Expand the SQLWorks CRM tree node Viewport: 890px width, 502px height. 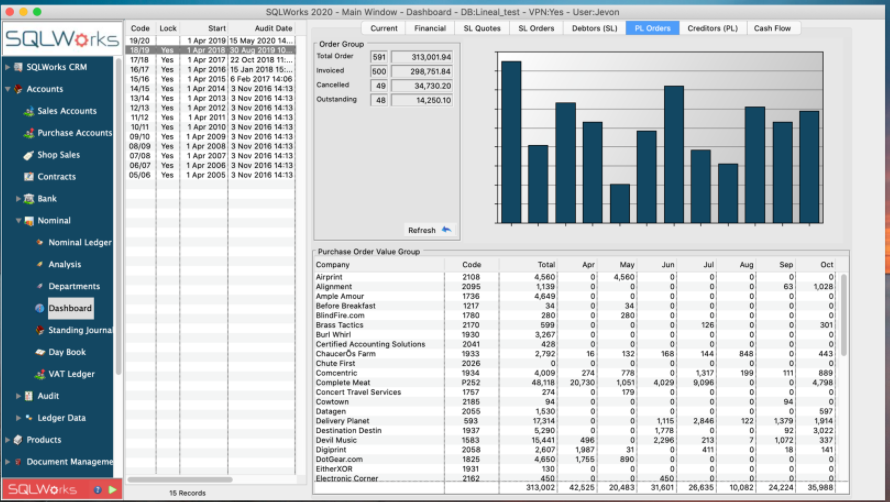[x=7, y=67]
